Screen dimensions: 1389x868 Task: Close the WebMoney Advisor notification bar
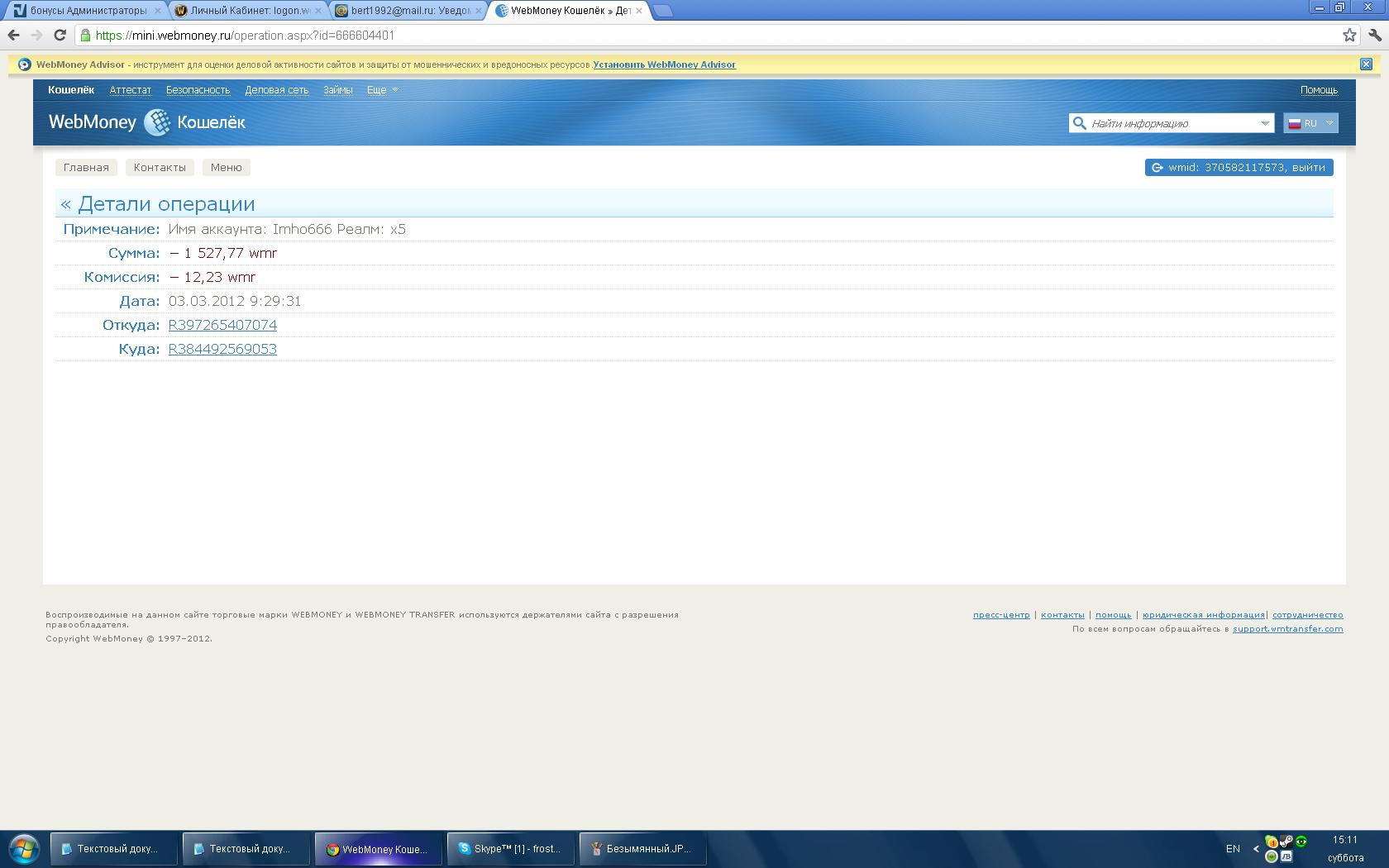click(1366, 64)
